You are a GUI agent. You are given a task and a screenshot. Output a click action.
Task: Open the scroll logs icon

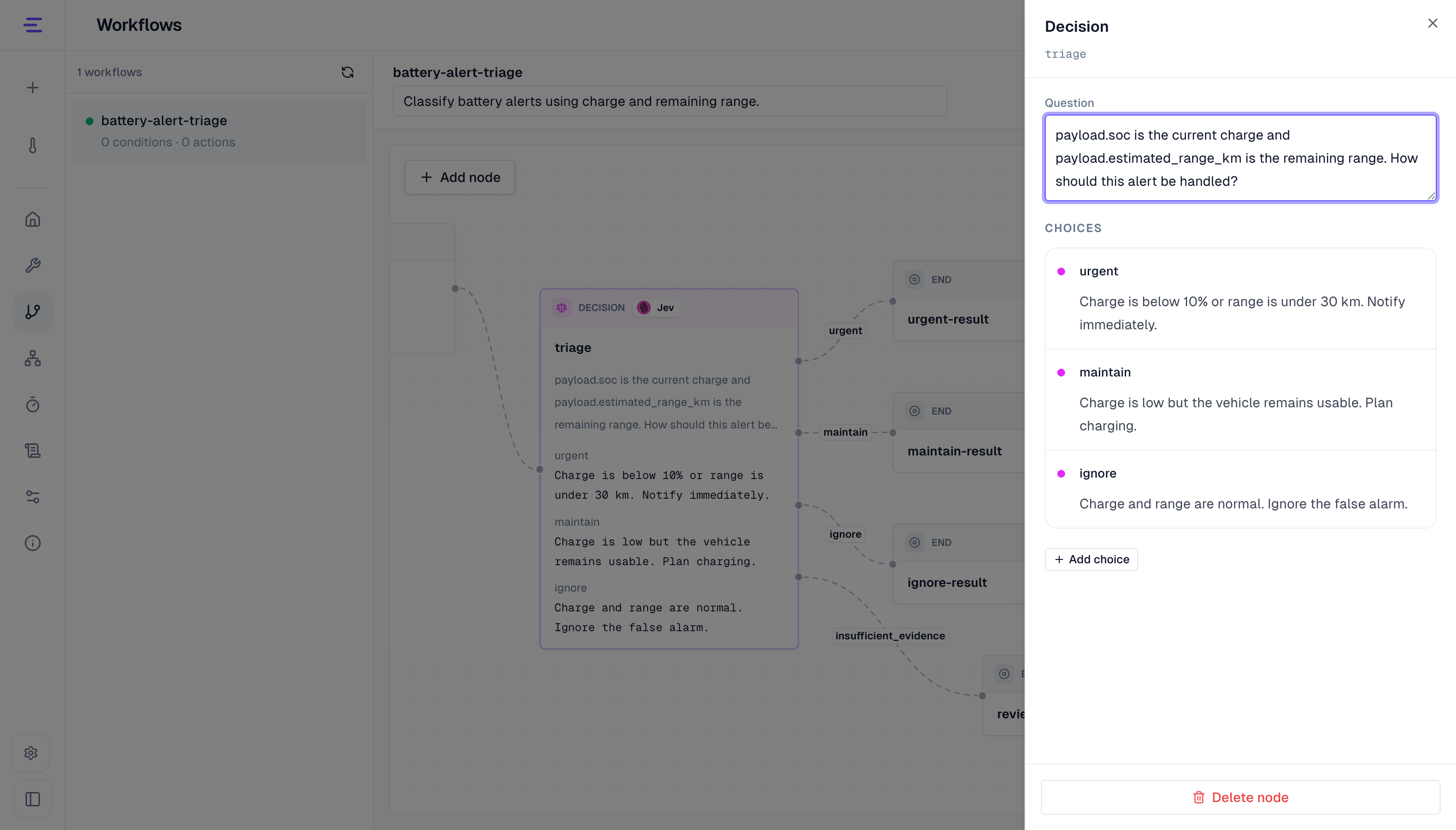(32, 451)
